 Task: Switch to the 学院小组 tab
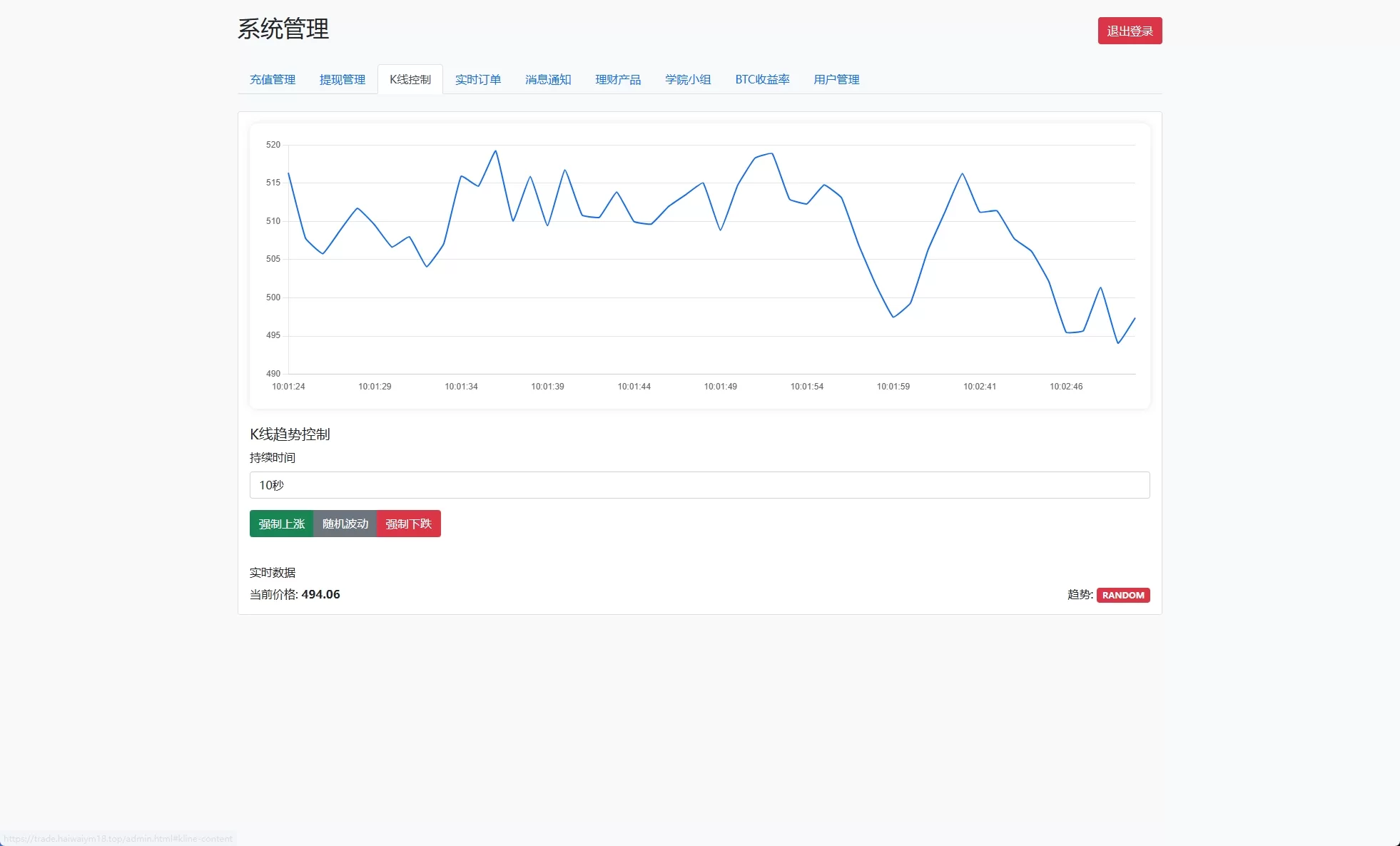tap(688, 79)
